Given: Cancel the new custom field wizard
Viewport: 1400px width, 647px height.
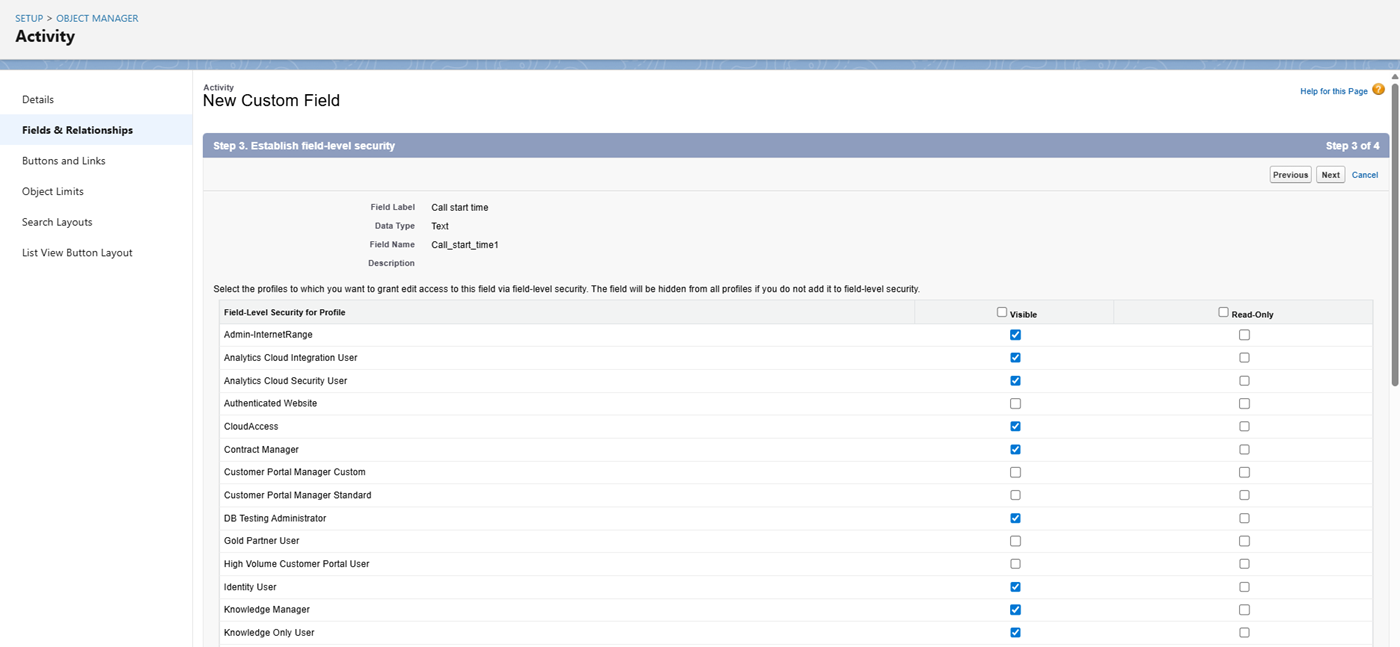Looking at the screenshot, I should [1365, 175].
